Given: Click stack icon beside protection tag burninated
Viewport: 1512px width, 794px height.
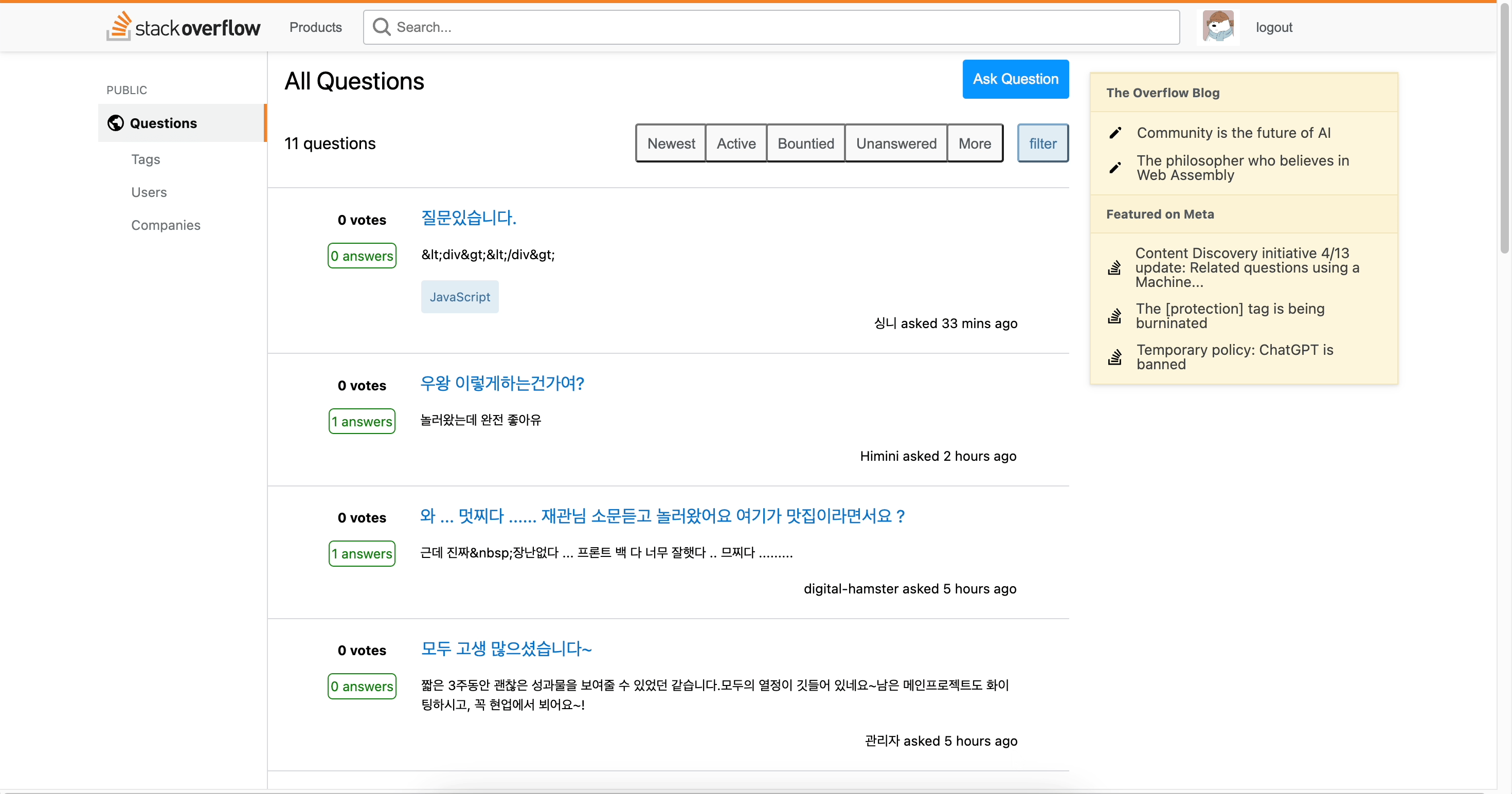Looking at the screenshot, I should pyautogui.click(x=1114, y=316).
